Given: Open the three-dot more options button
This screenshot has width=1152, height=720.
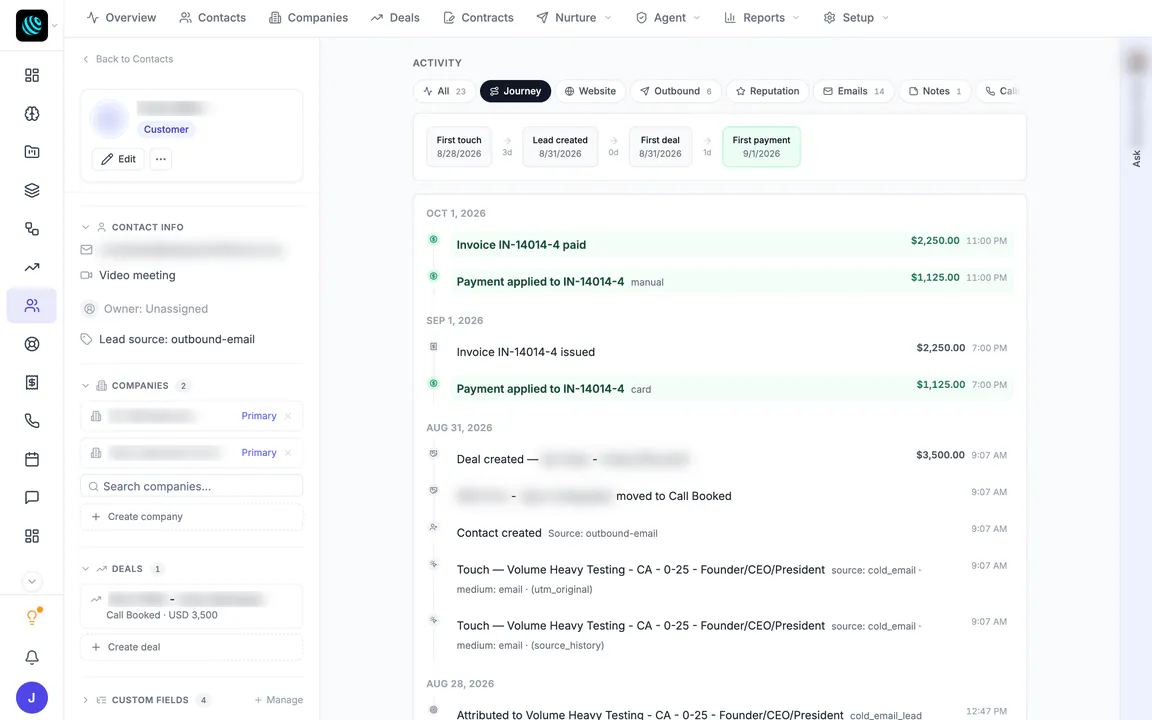Looking at the screenshot, I should click(x=161, y=159).
